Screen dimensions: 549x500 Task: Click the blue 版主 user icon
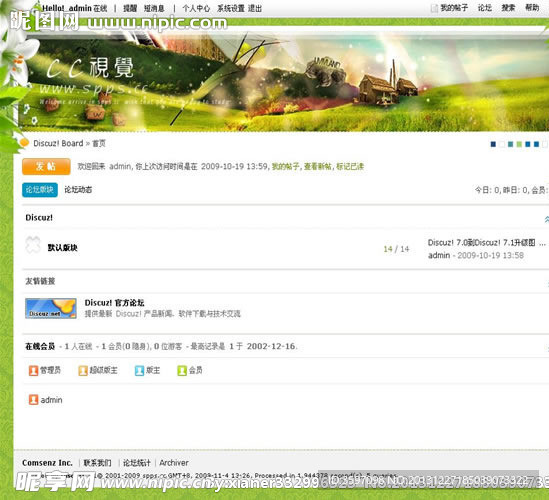[x=139, y=370]
